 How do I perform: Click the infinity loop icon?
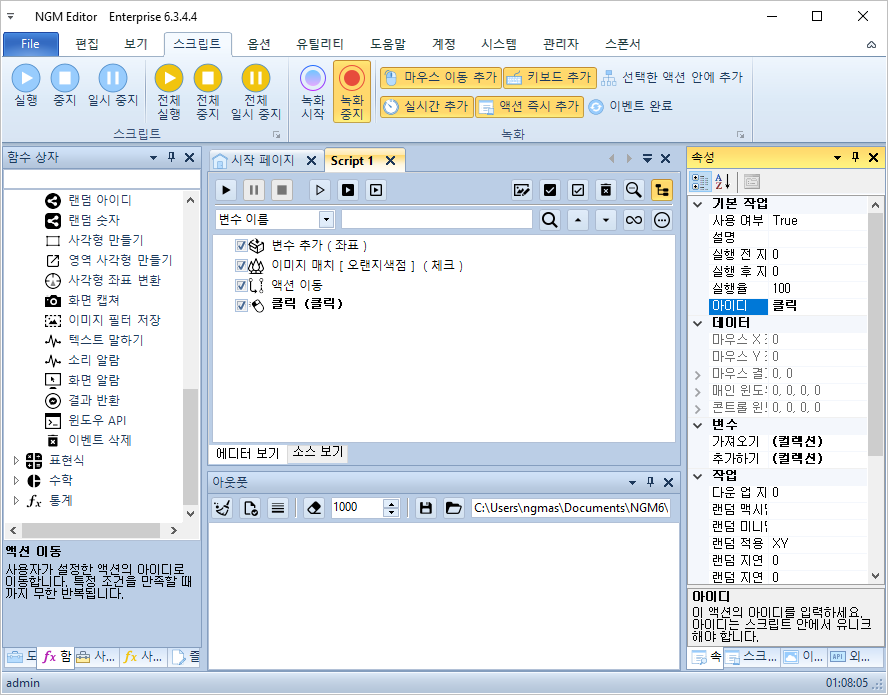(x=633, y=219)
